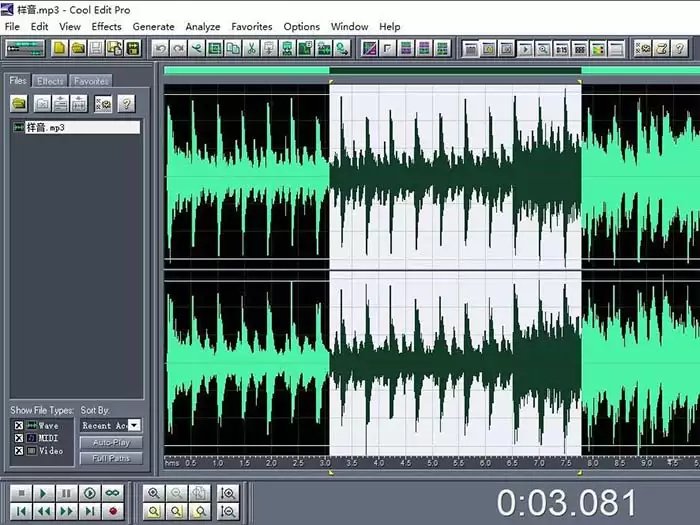Screen dimensions: 700x525
Task: Open the Sort By dropdown
Action: click(134, 425)
